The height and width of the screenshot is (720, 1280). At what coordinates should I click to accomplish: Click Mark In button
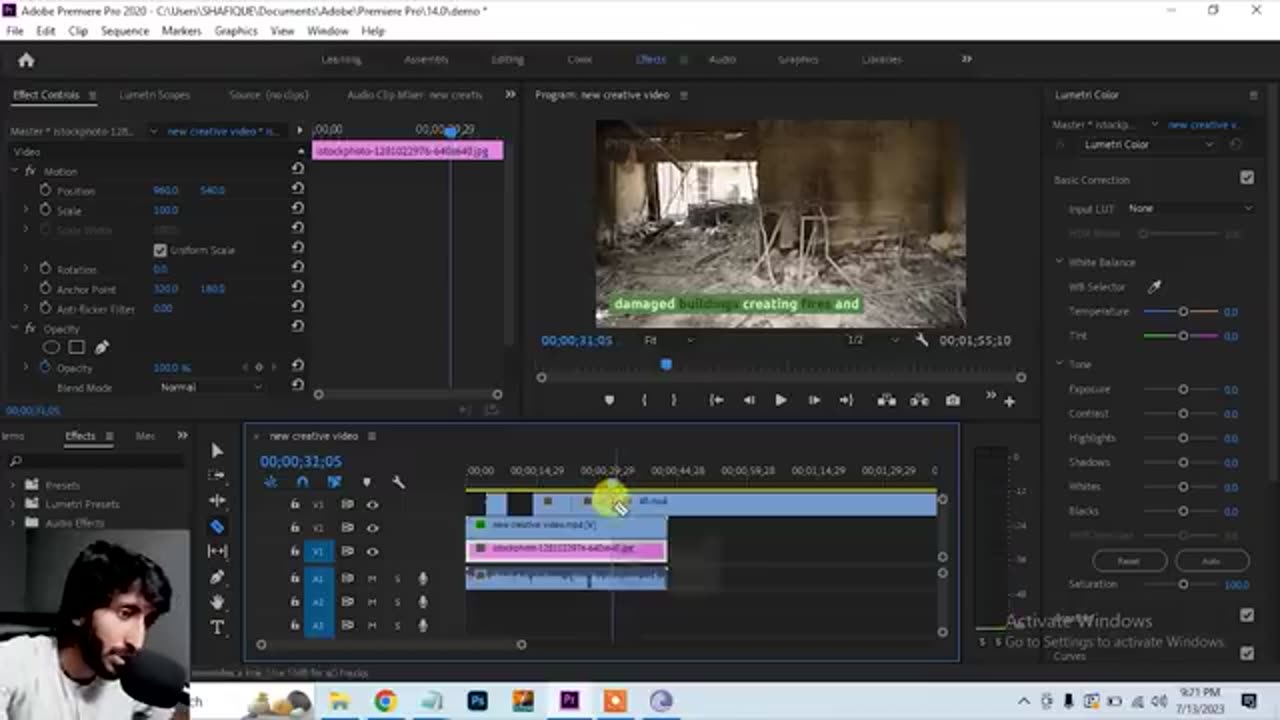point(644,400)
